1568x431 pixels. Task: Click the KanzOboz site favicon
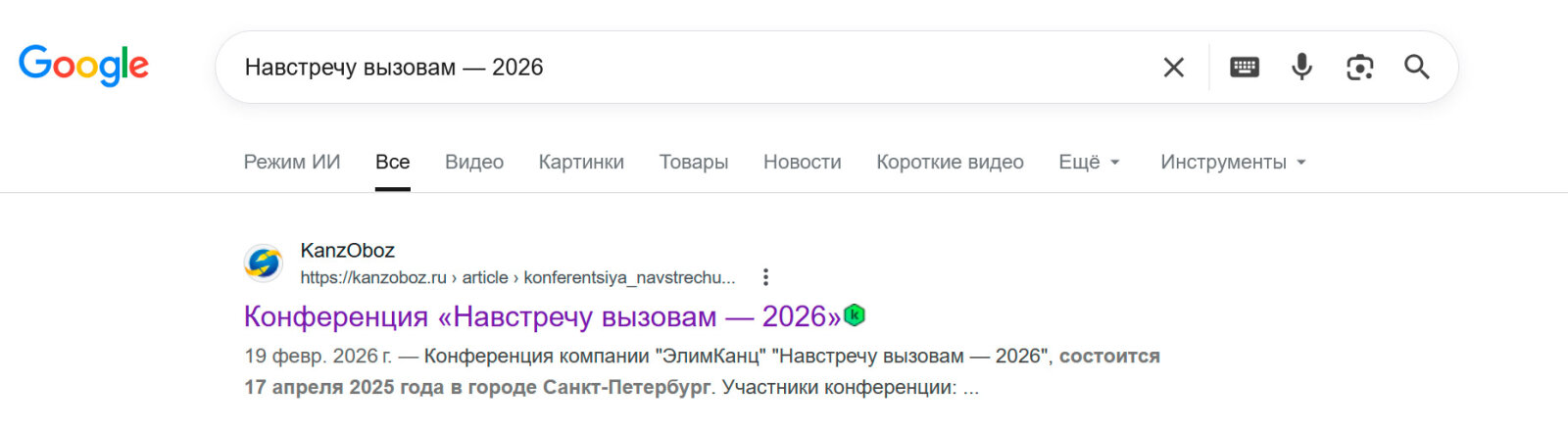coord(263,263)
